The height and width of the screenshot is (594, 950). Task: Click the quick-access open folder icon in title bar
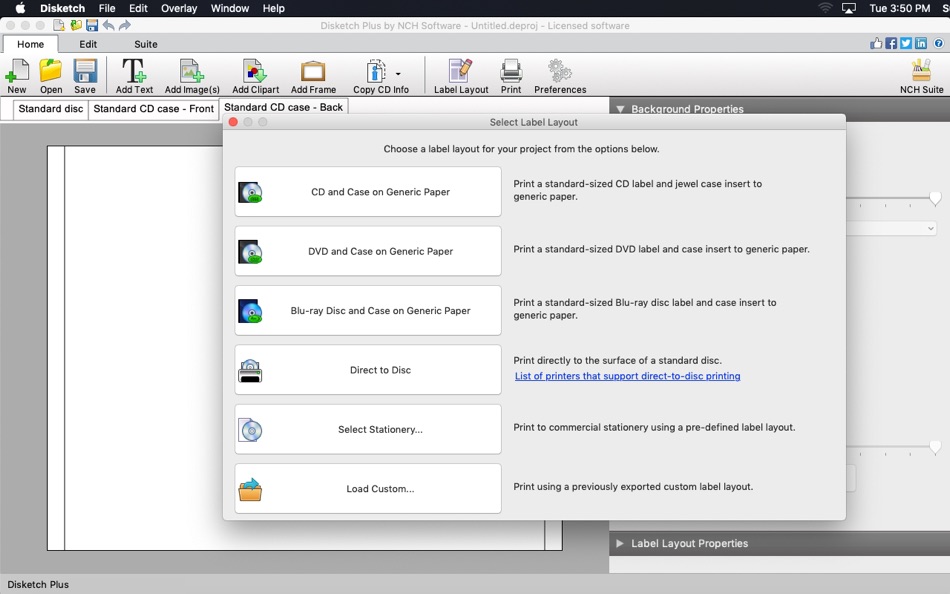[76, 25]
